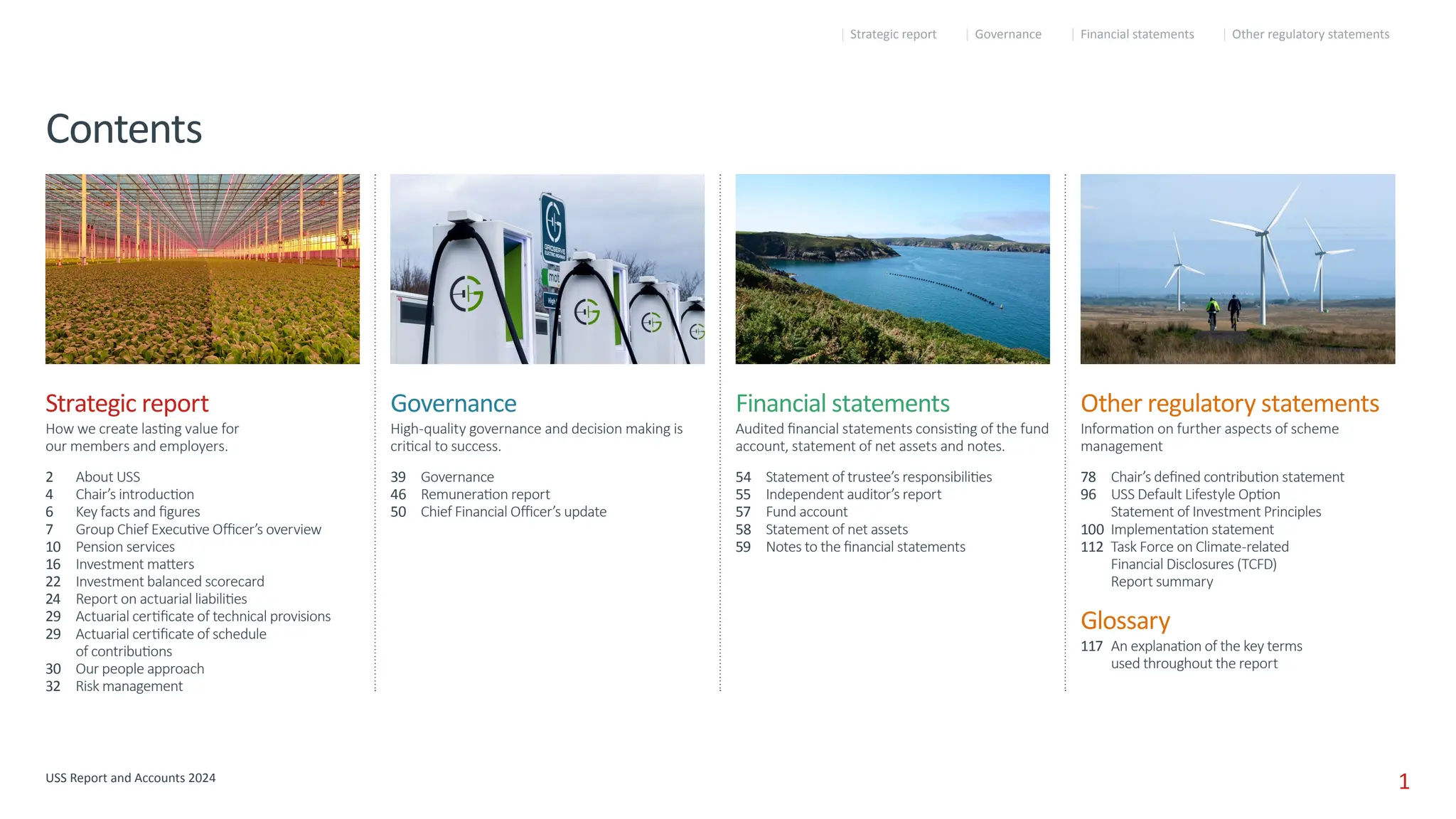
Task: Switch to the Governance top navigation tab
Action: [x=1007, y=34]
